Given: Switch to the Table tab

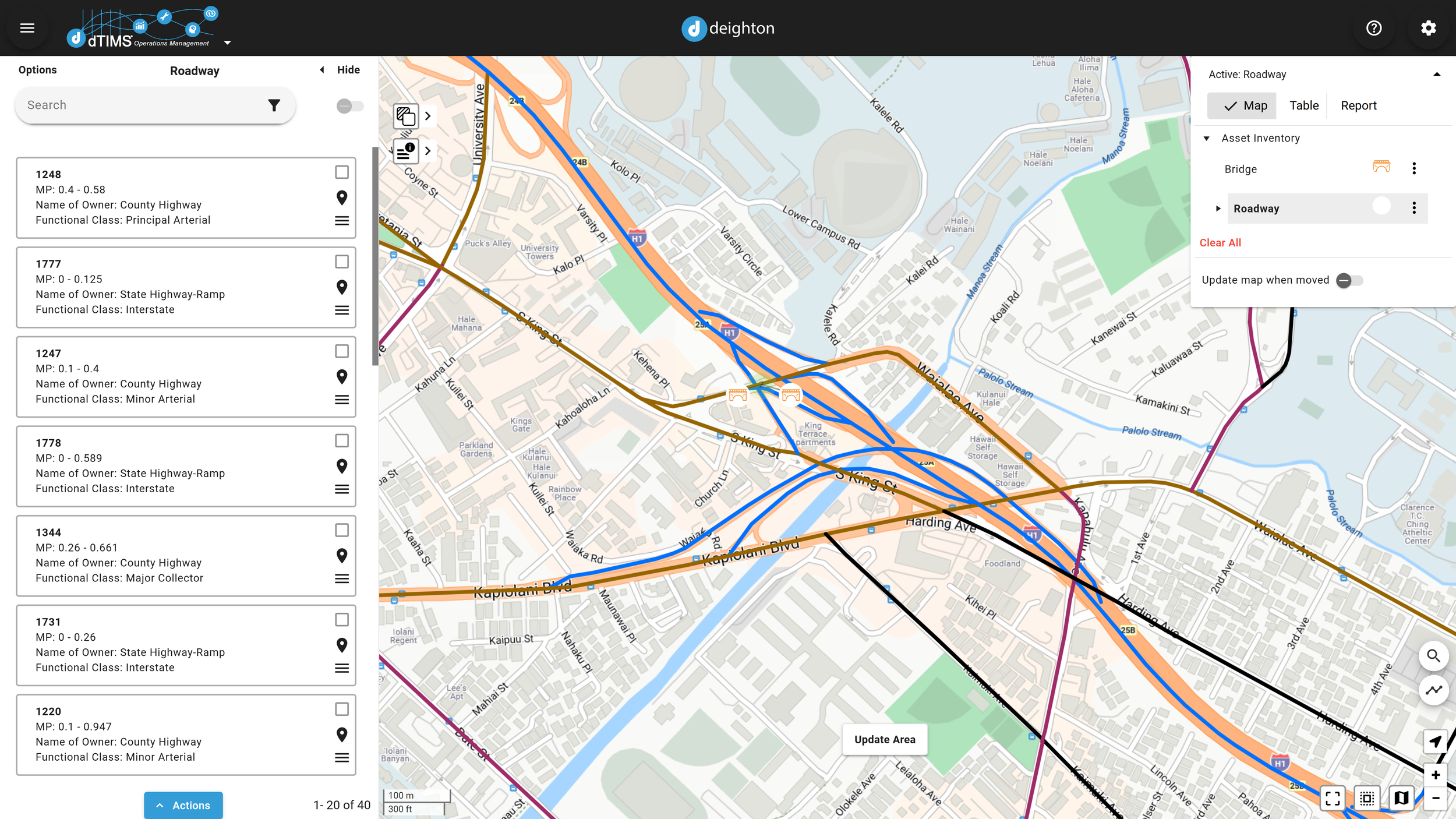Looking at the screenshot, I should [x=1304, y=105].
